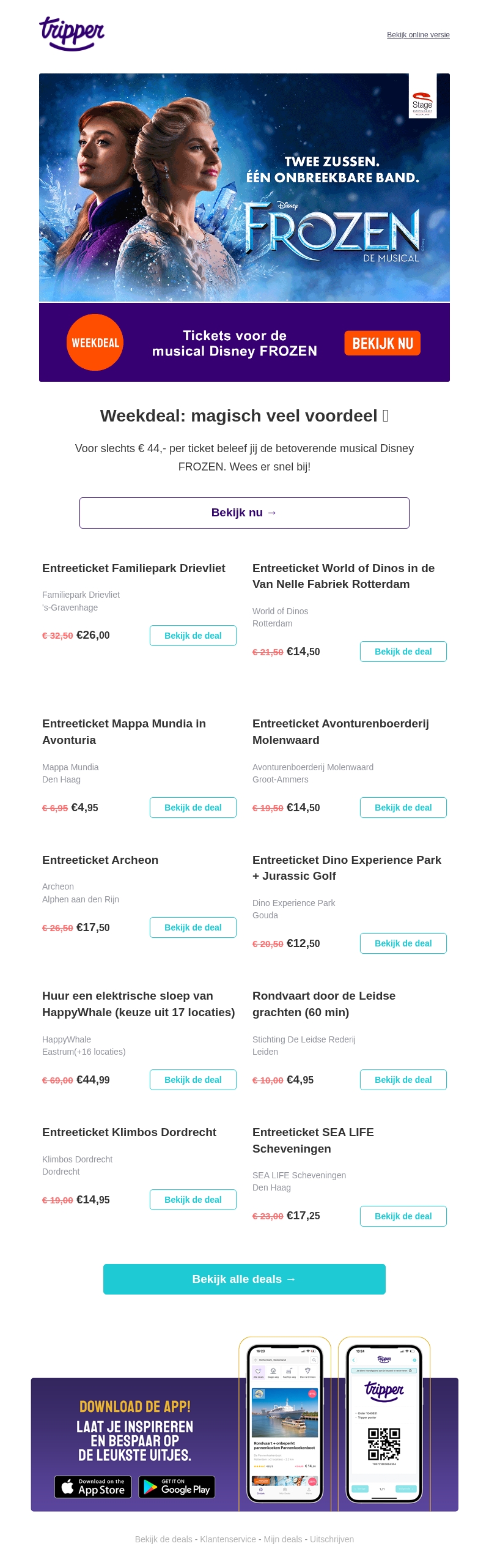Open the Klantenservice footer link
Viewport: 489px width, 1568px height.
[228, 1539]
